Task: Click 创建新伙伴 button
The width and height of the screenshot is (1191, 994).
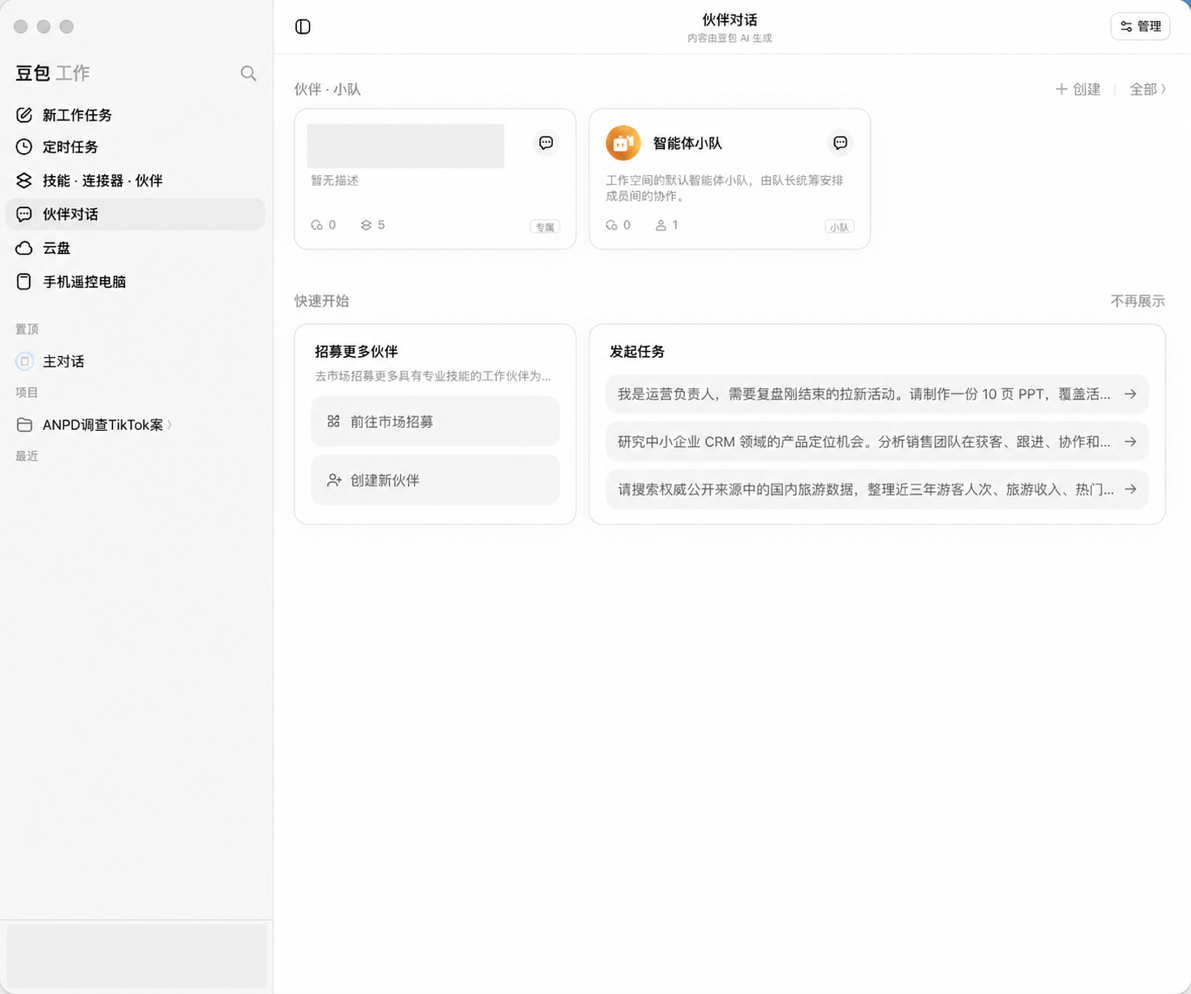Action: [x=435, y=480]
